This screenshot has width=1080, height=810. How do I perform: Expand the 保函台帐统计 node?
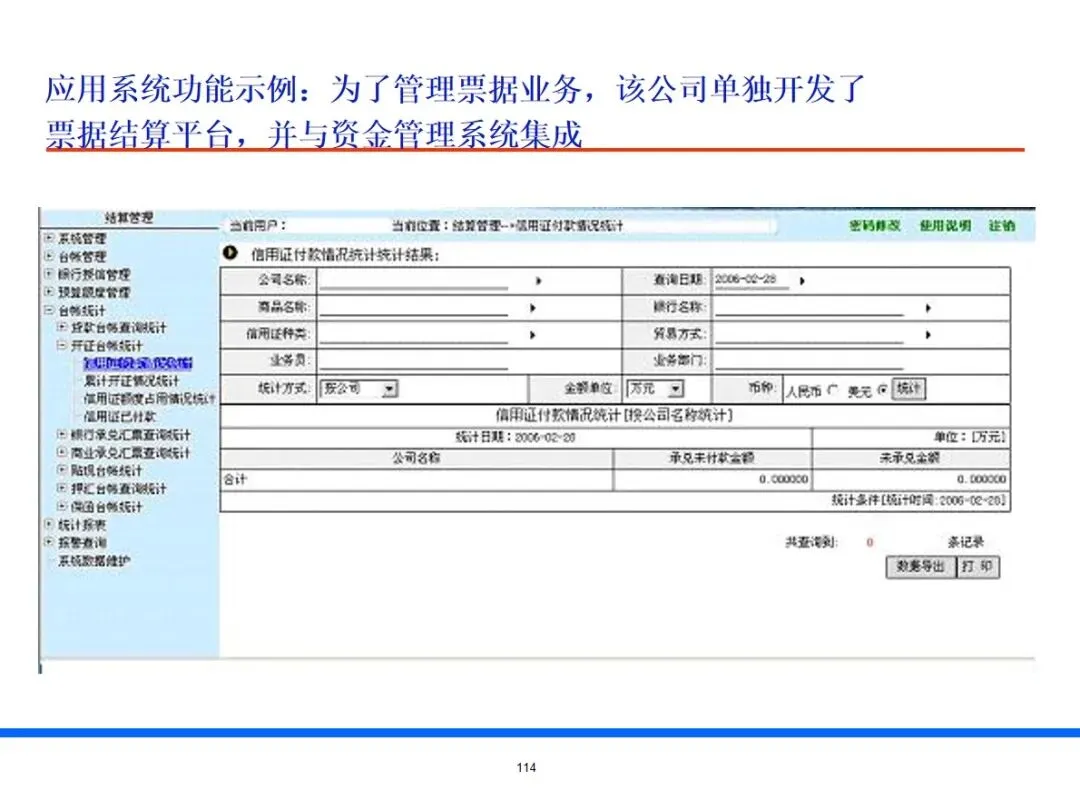coord(62,506)
